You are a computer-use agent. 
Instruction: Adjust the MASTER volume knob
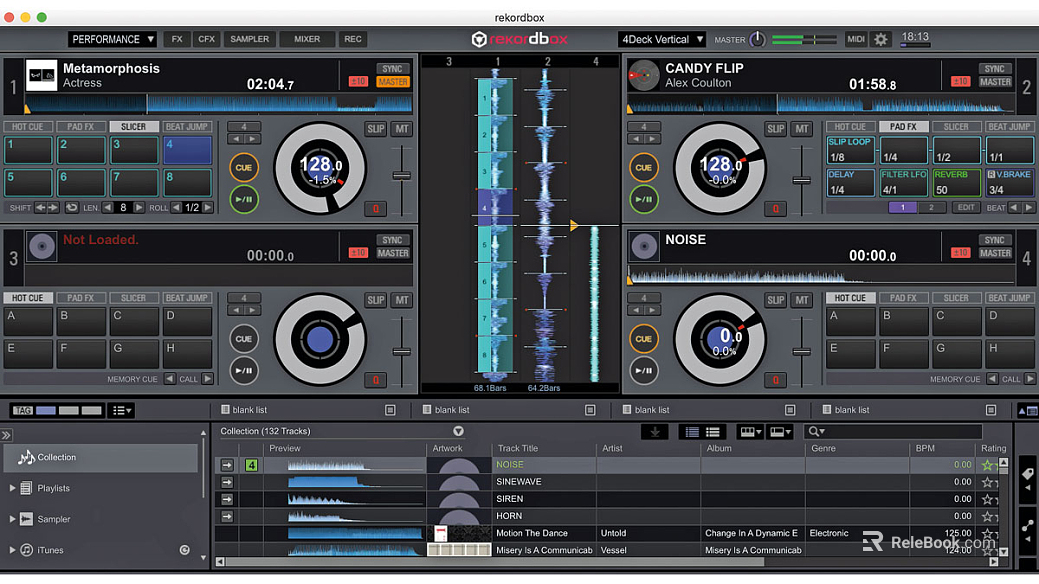click(x=757, y=40)
